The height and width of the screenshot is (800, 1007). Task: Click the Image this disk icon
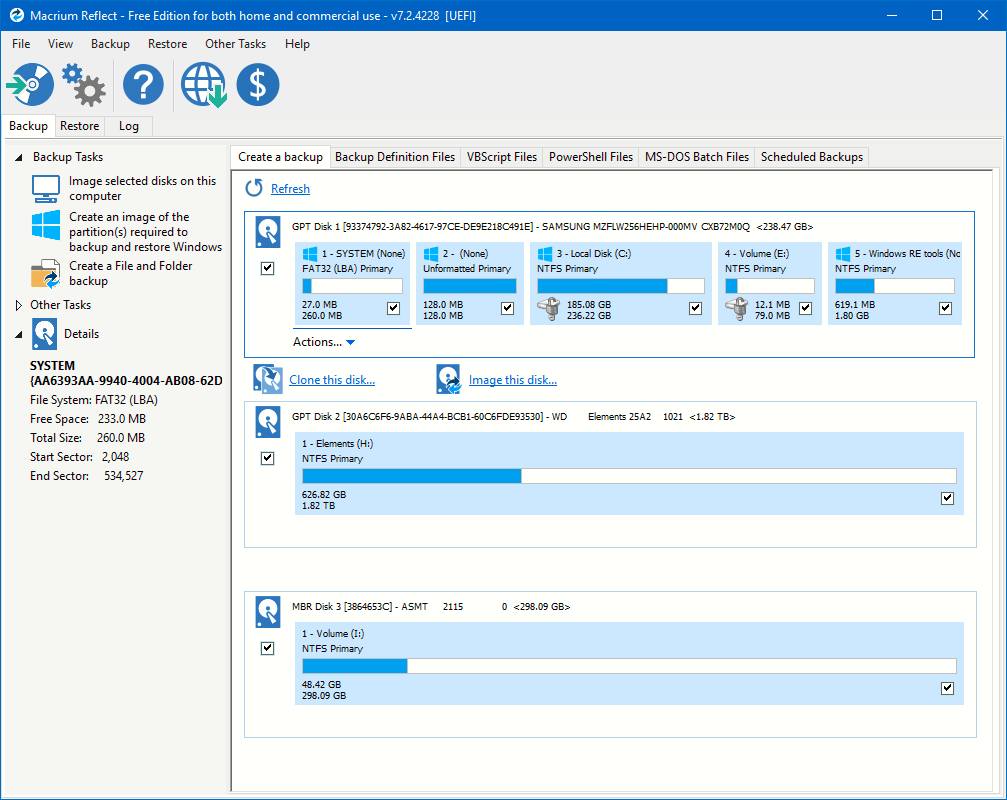point(448,379)
